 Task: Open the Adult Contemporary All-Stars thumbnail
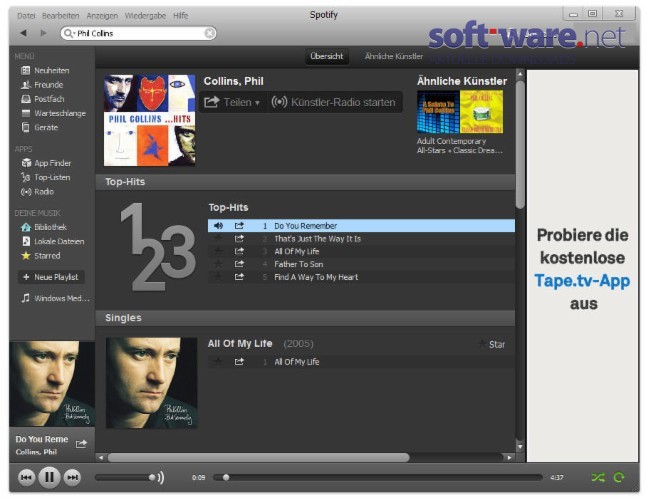click(438, 112)
